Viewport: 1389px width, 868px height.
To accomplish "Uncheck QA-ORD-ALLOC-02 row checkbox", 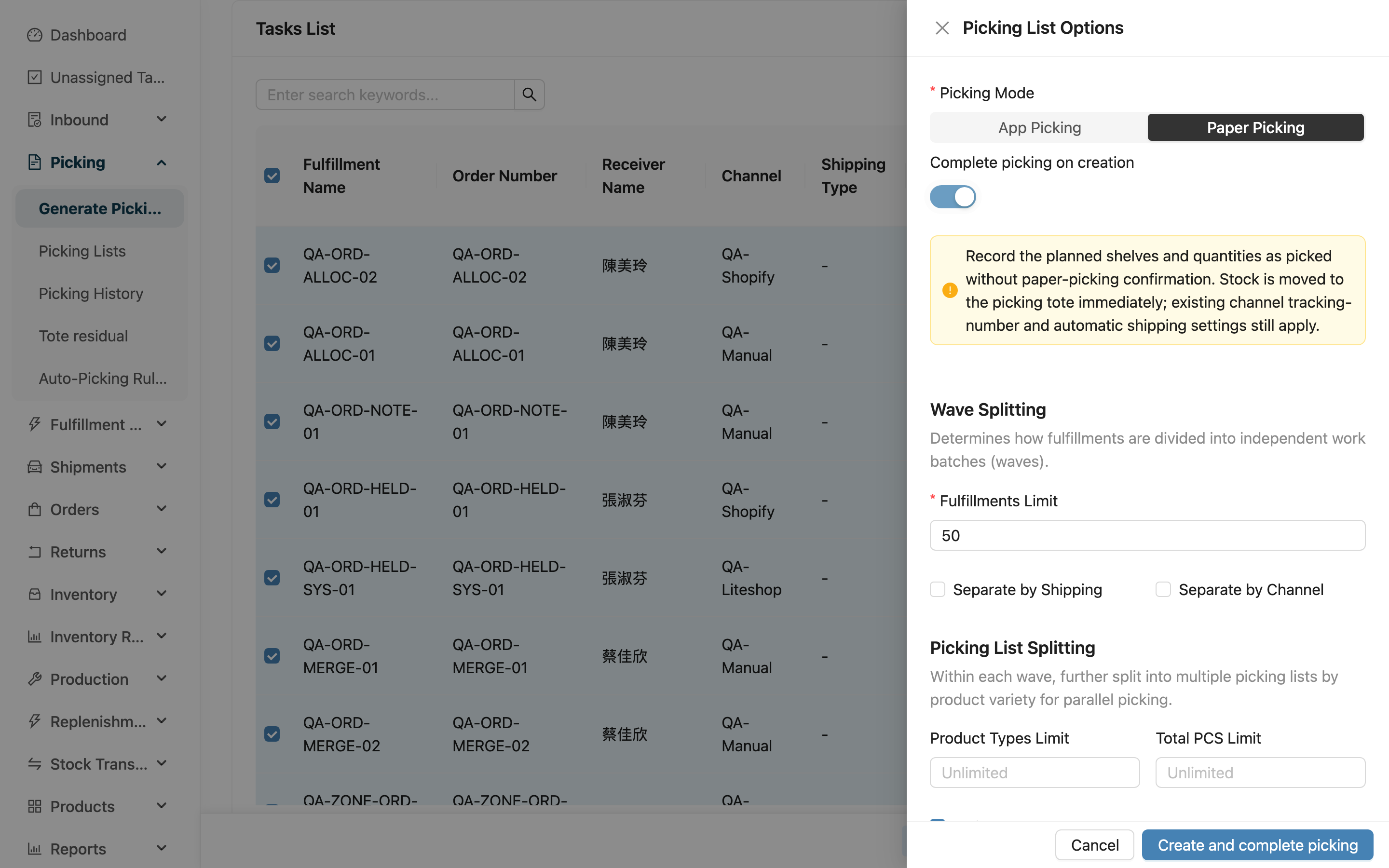I will (272, 265).
